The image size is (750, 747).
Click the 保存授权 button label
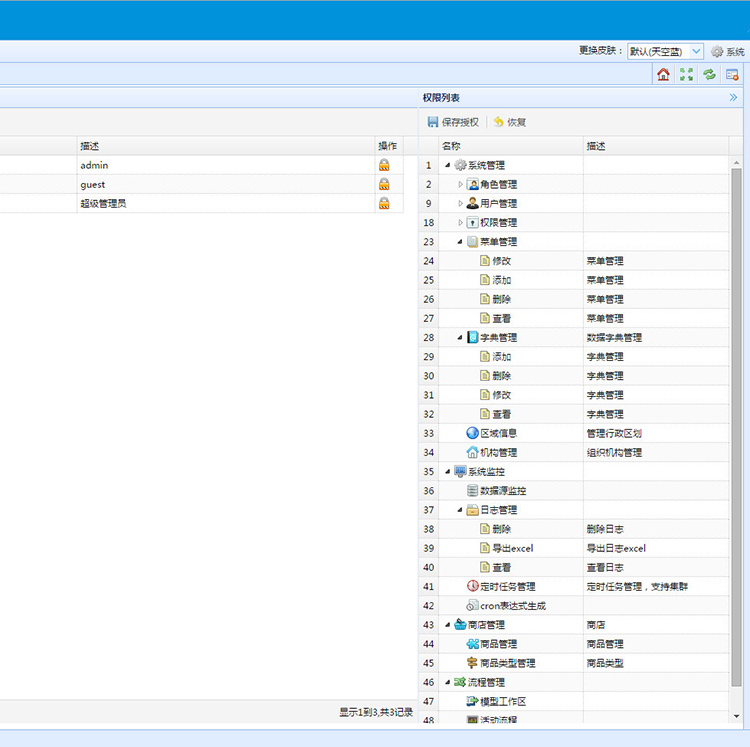[460, 122]
